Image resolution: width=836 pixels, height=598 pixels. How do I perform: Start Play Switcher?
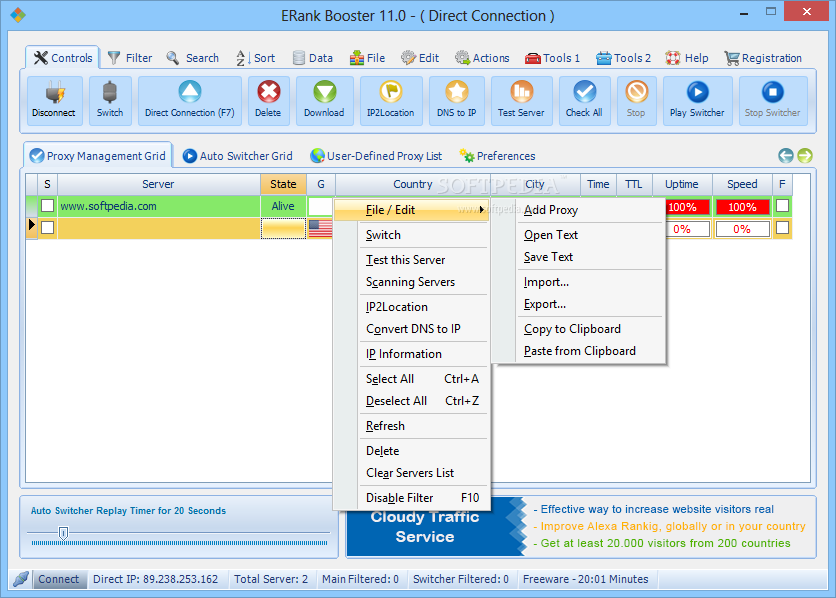[697, 101]
